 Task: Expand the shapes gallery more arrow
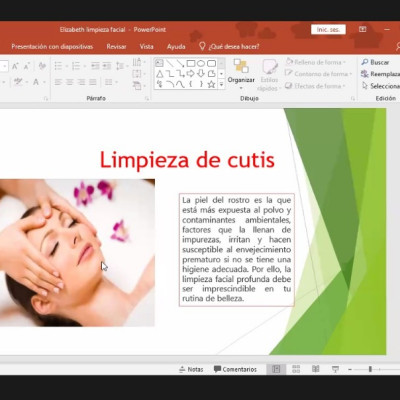tap(222, 85)
